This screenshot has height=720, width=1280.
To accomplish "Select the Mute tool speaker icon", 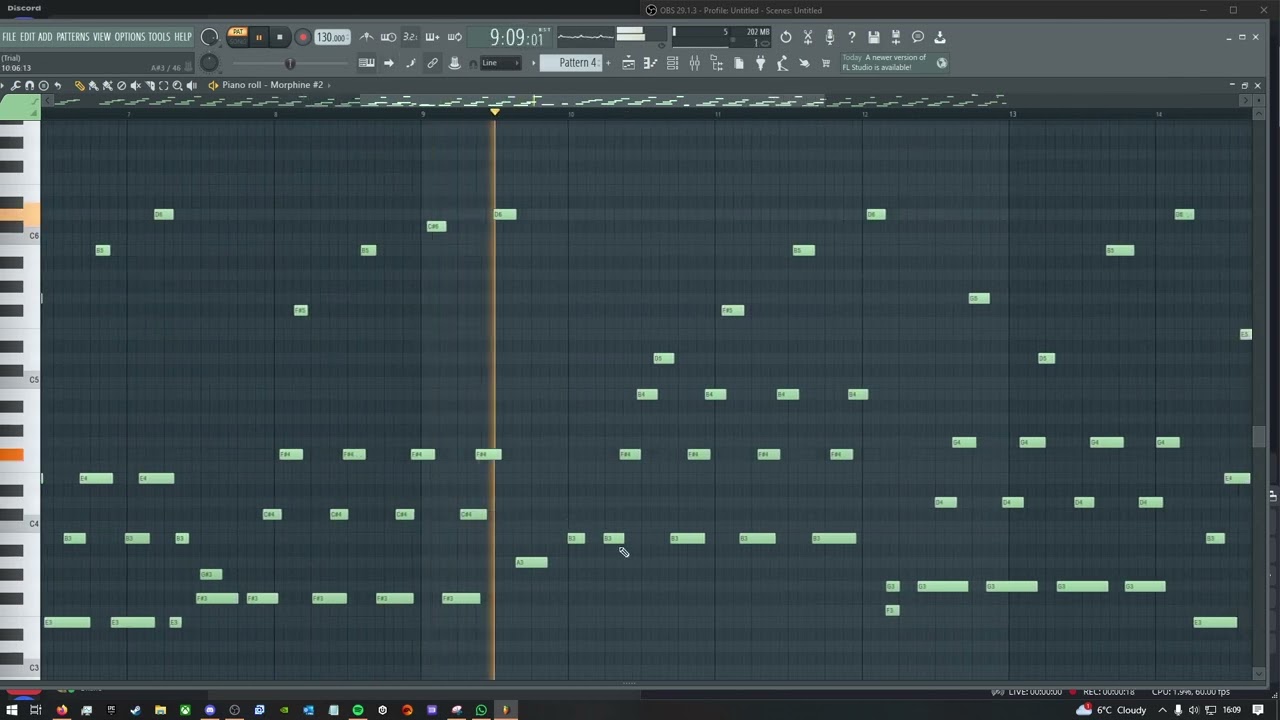I will [136, 86].
